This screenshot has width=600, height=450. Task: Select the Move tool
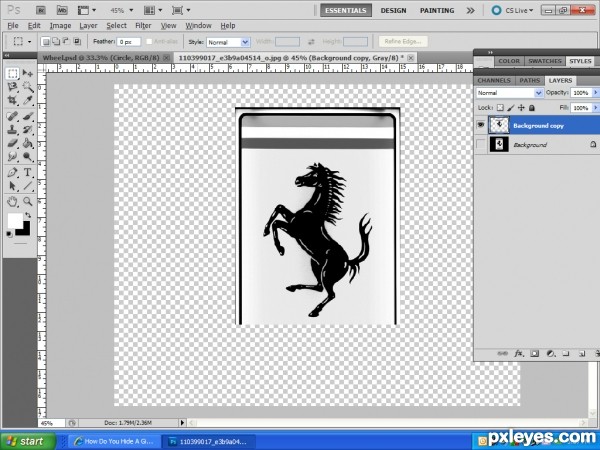[28, 73]
